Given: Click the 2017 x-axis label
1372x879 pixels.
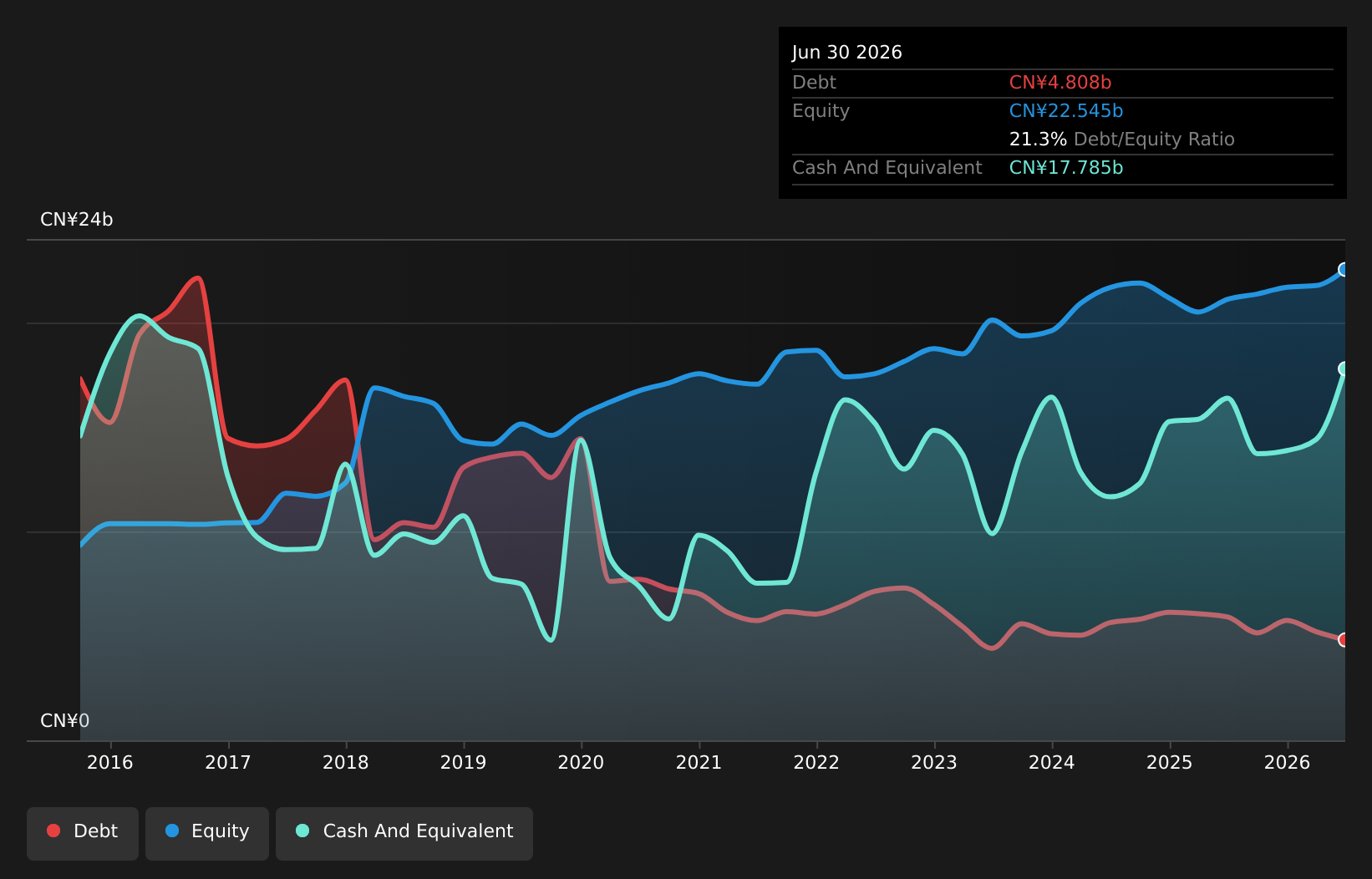Looking at the screenshot, I should click(228, 762).
